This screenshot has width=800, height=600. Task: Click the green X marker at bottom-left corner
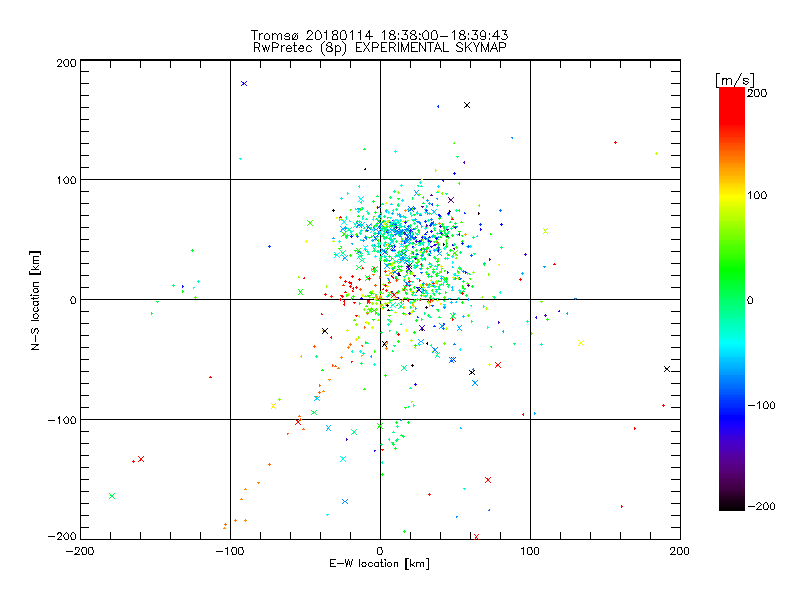pyautogui.click(x=112, y=496)
